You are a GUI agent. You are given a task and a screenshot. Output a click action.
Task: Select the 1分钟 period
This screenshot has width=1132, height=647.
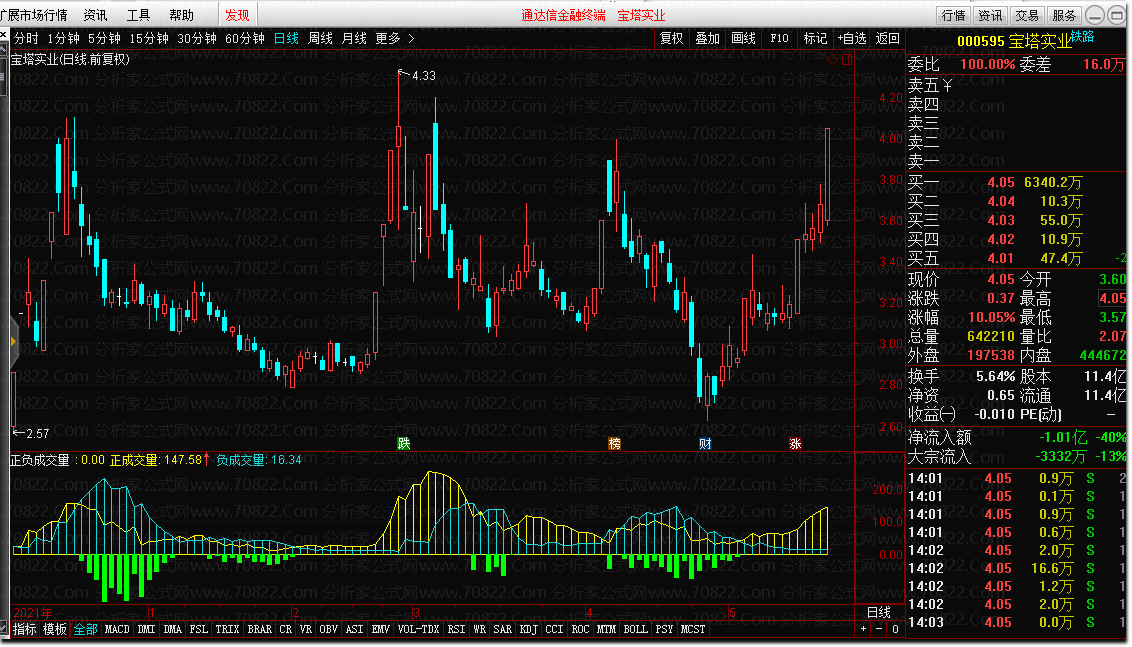tap(63, 38)
